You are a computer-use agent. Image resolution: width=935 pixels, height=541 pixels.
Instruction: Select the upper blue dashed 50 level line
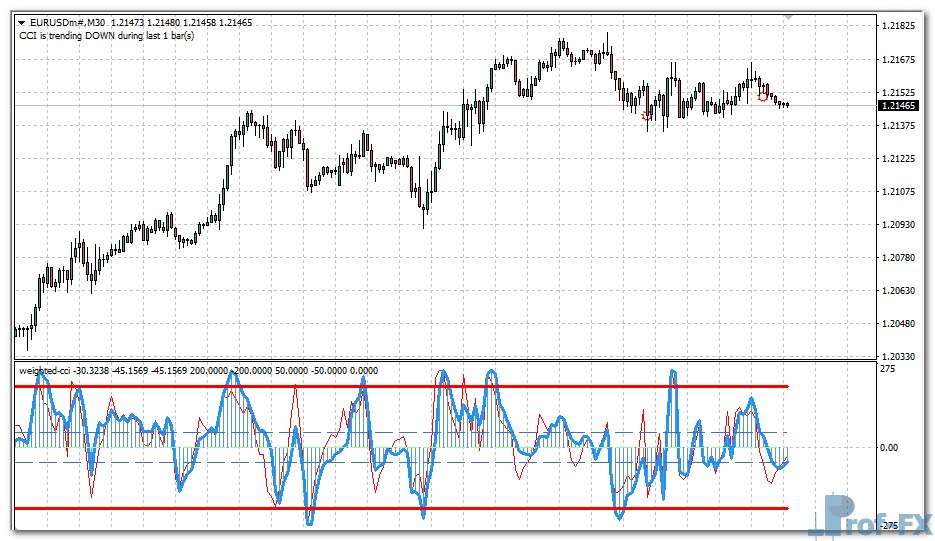point(400,432)
